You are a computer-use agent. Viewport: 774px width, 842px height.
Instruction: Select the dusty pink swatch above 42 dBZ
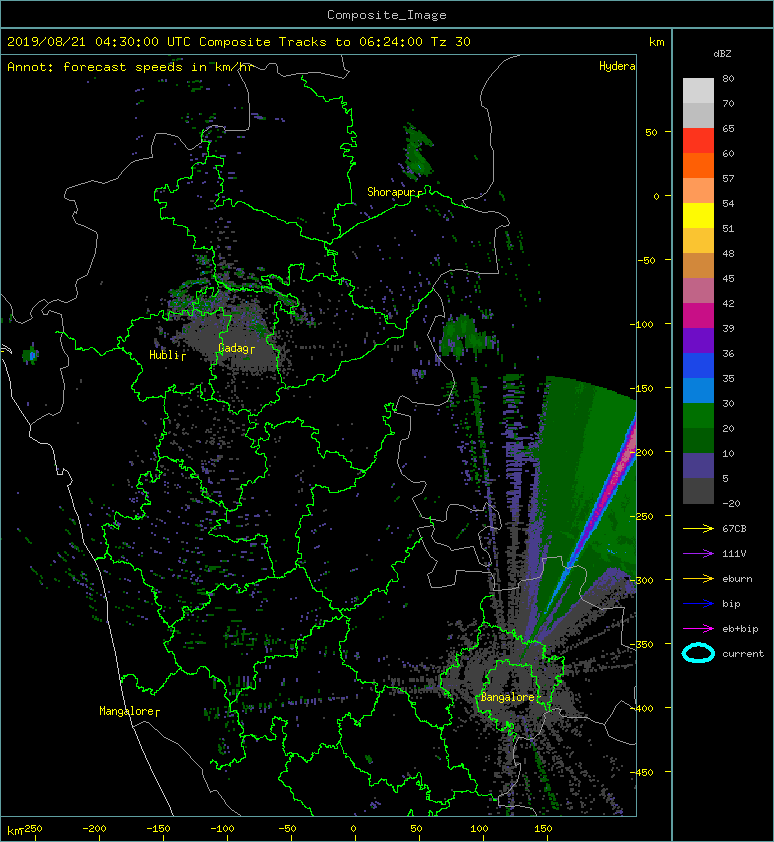coord(698,291)
